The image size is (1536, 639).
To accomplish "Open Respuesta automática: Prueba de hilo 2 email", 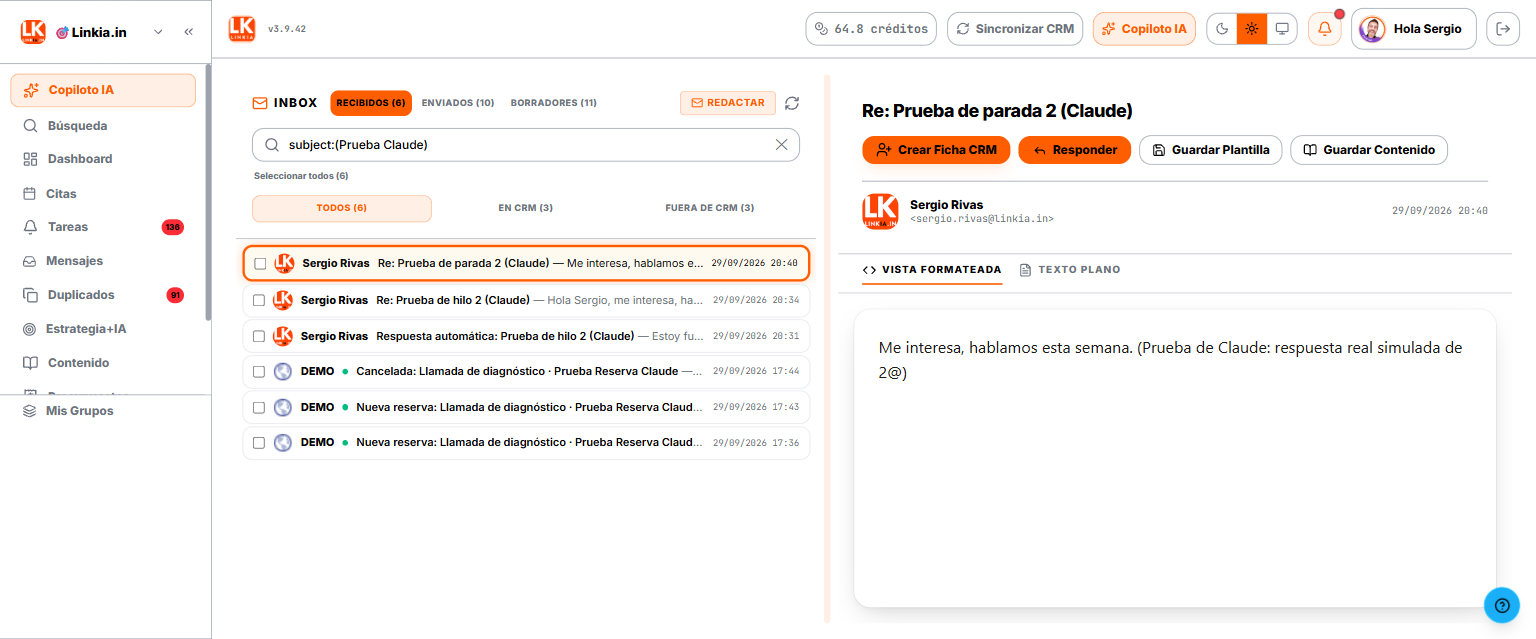I will pyautogui.click(x=526, y=336).
